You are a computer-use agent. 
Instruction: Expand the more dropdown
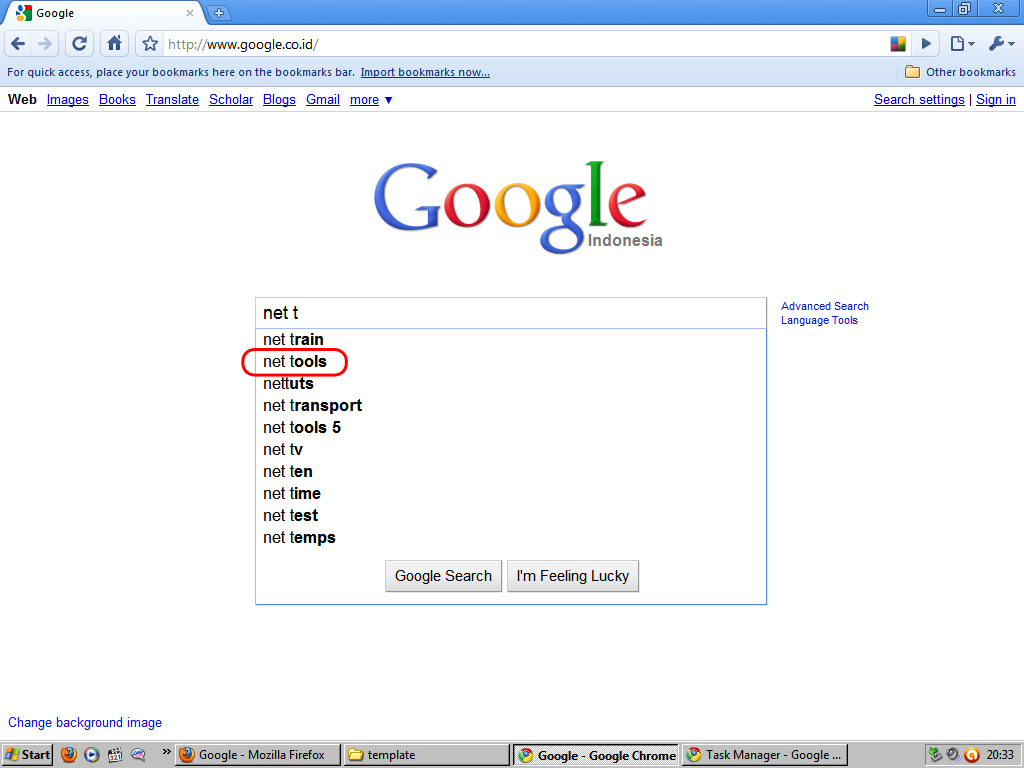371,100
